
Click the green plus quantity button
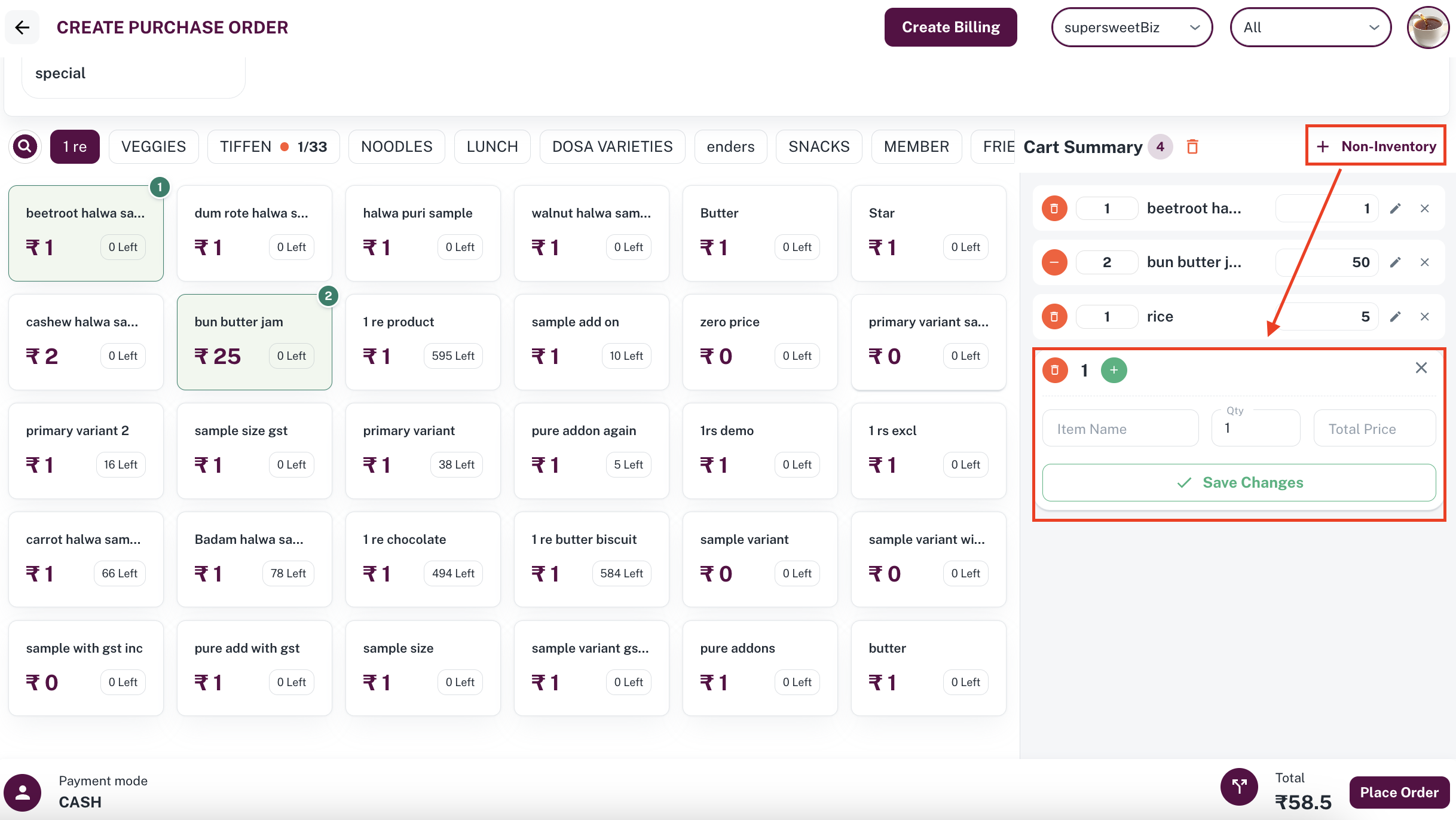coord(1114,370)
